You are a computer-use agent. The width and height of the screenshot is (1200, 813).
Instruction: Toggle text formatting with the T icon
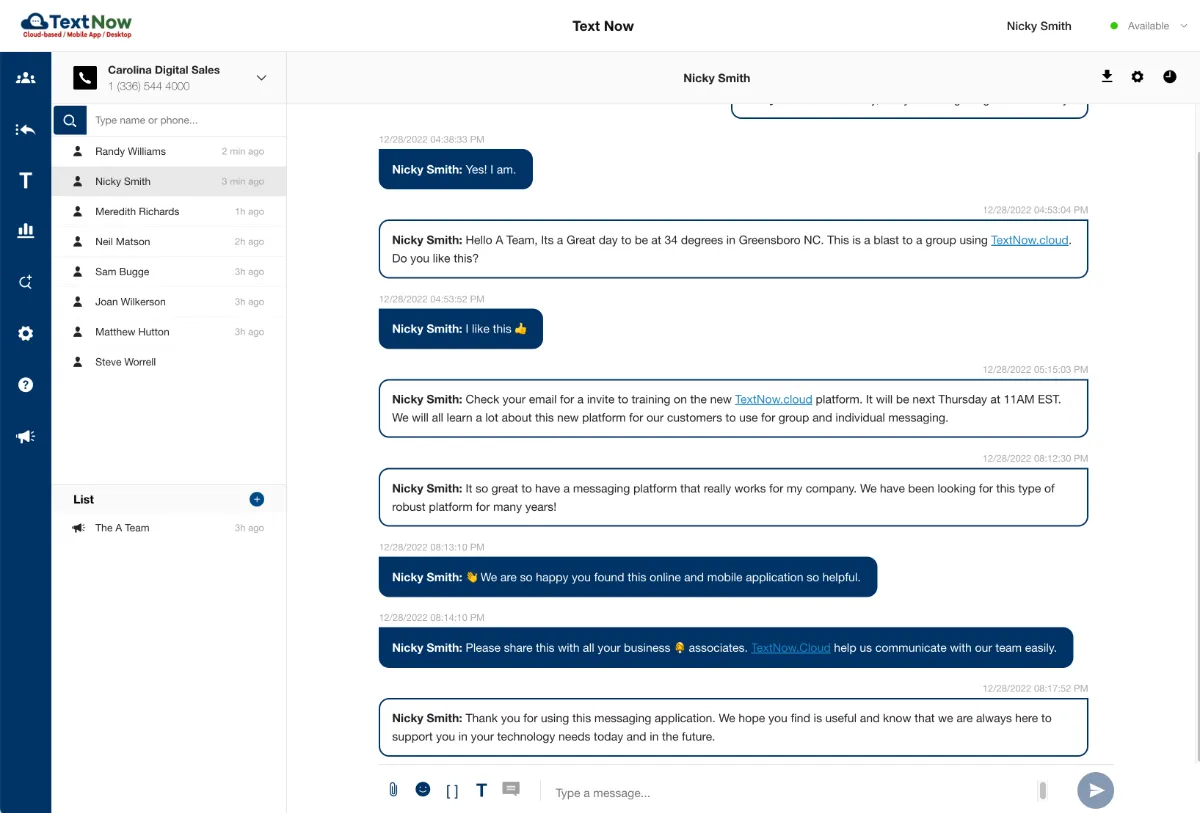[481, 789]
